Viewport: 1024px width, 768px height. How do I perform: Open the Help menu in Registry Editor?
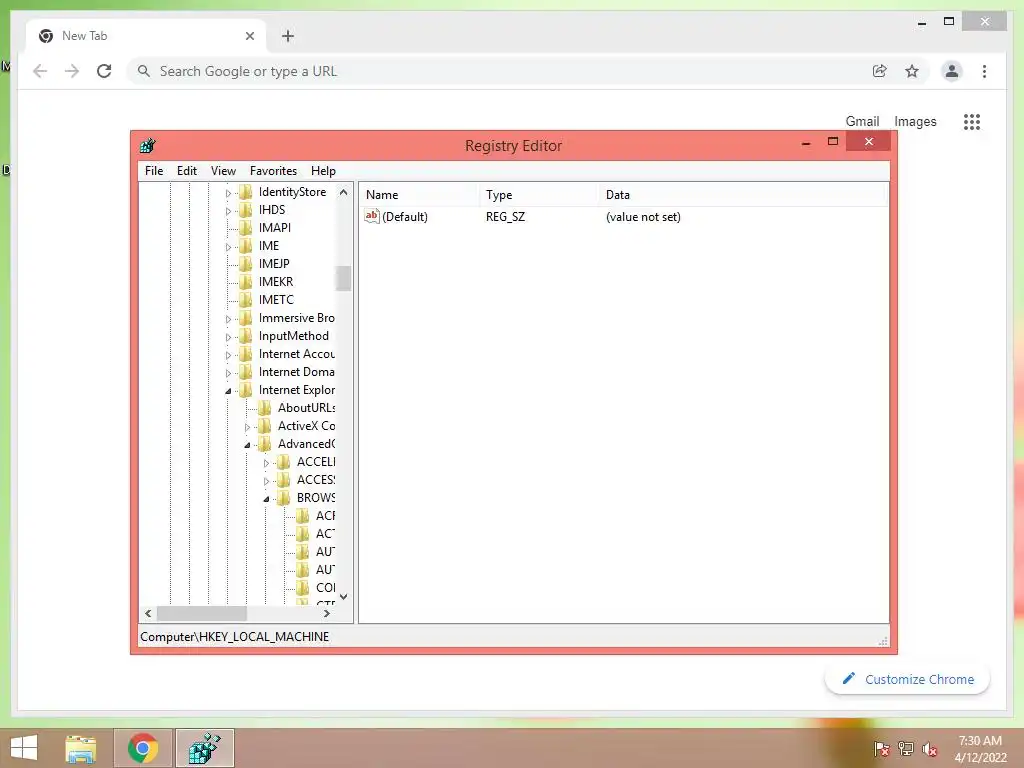(x=323, y=170)
